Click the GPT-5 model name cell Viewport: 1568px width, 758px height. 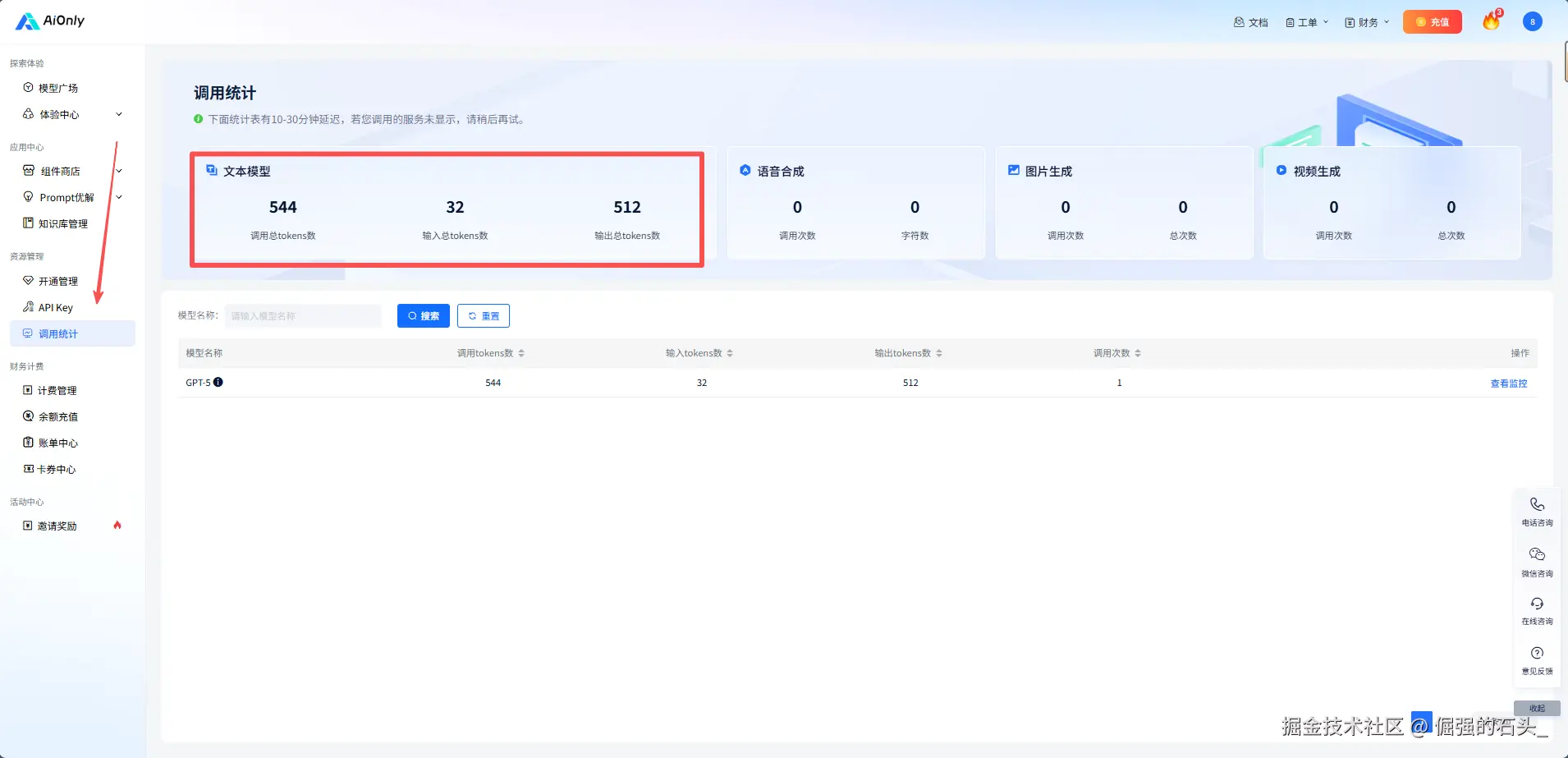(x=198, y=383)
